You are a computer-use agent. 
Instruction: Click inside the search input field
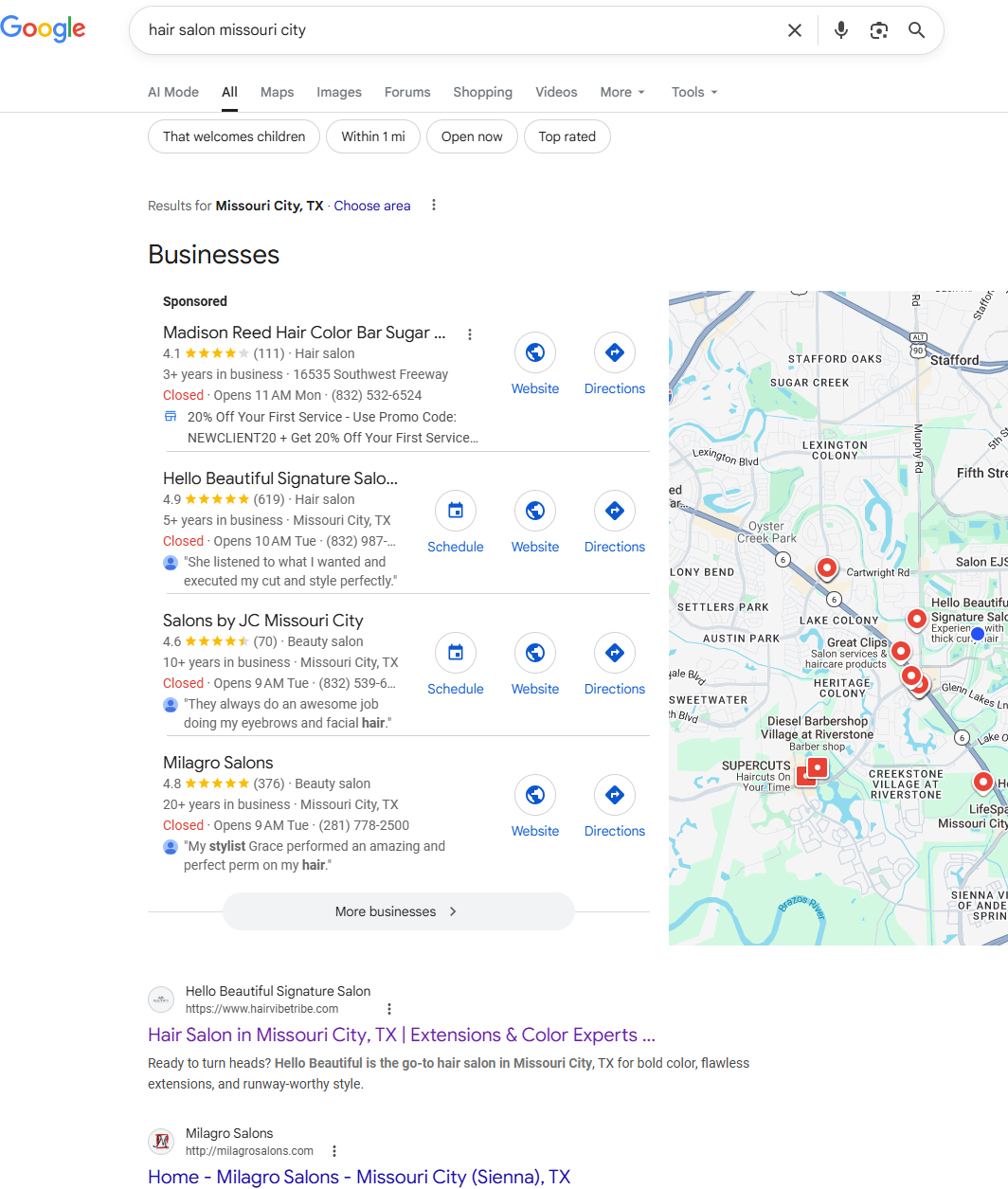point(455,30)
